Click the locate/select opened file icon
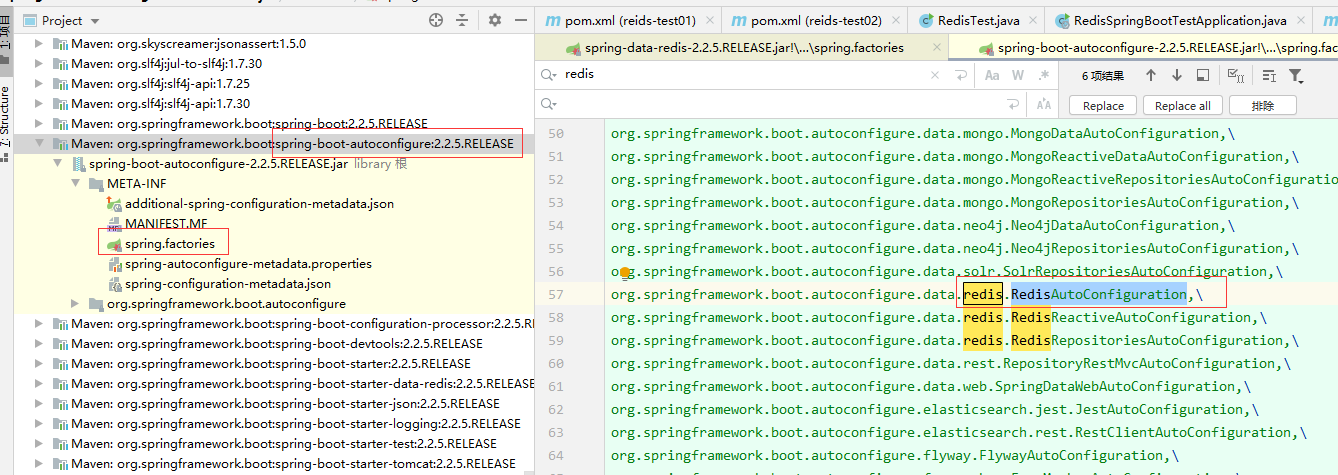The width and height of the screenshot is (1338, 475). click(x=436, y=20)
